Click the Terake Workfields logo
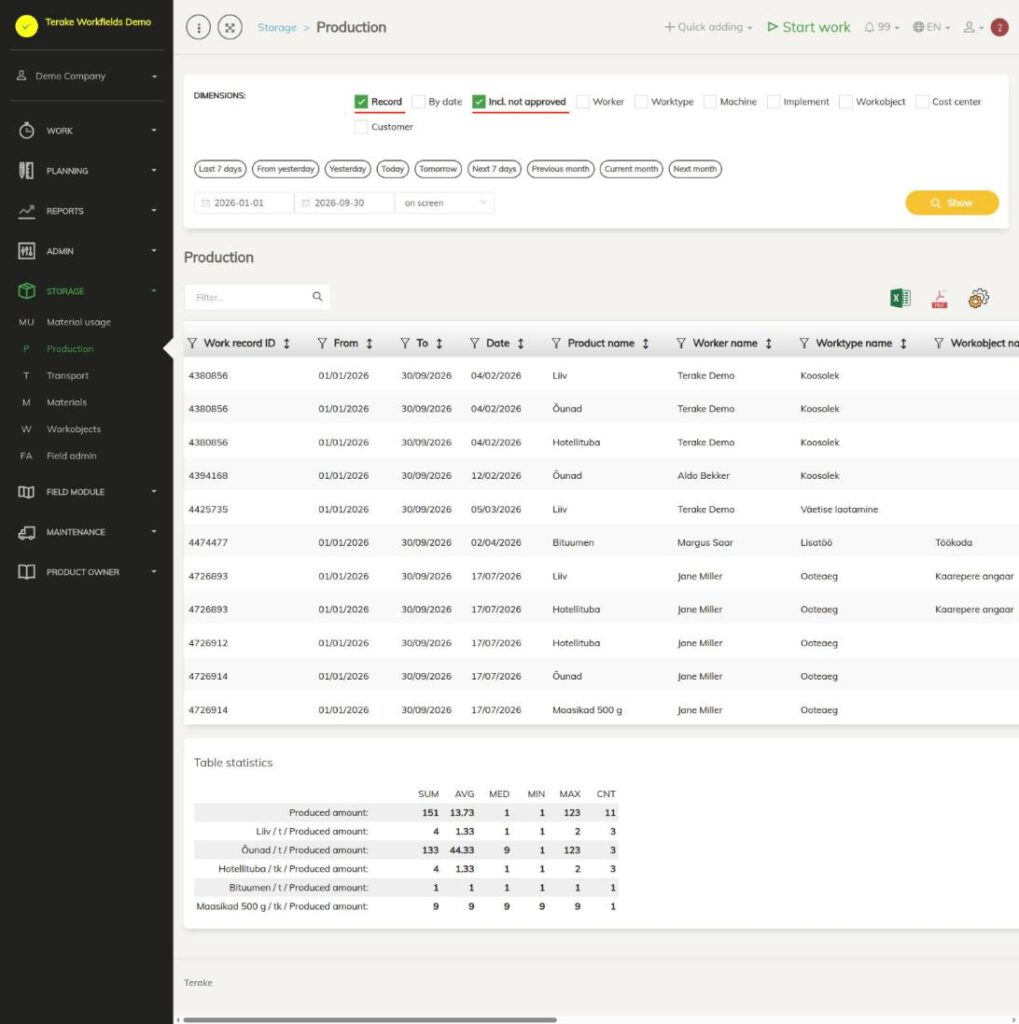 (x=27, y=25)
